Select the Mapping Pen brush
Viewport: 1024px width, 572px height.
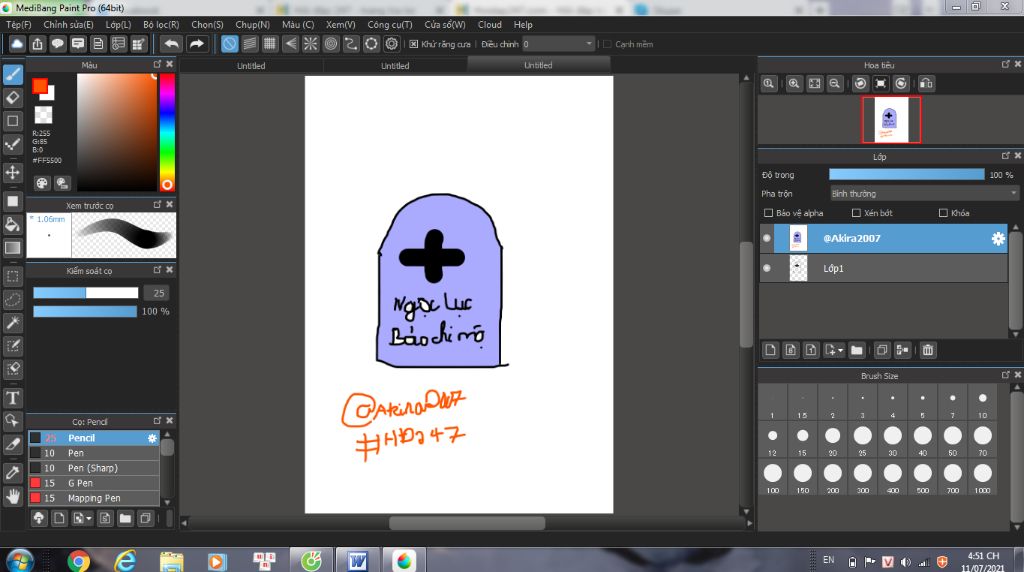(x=94, y=498)
